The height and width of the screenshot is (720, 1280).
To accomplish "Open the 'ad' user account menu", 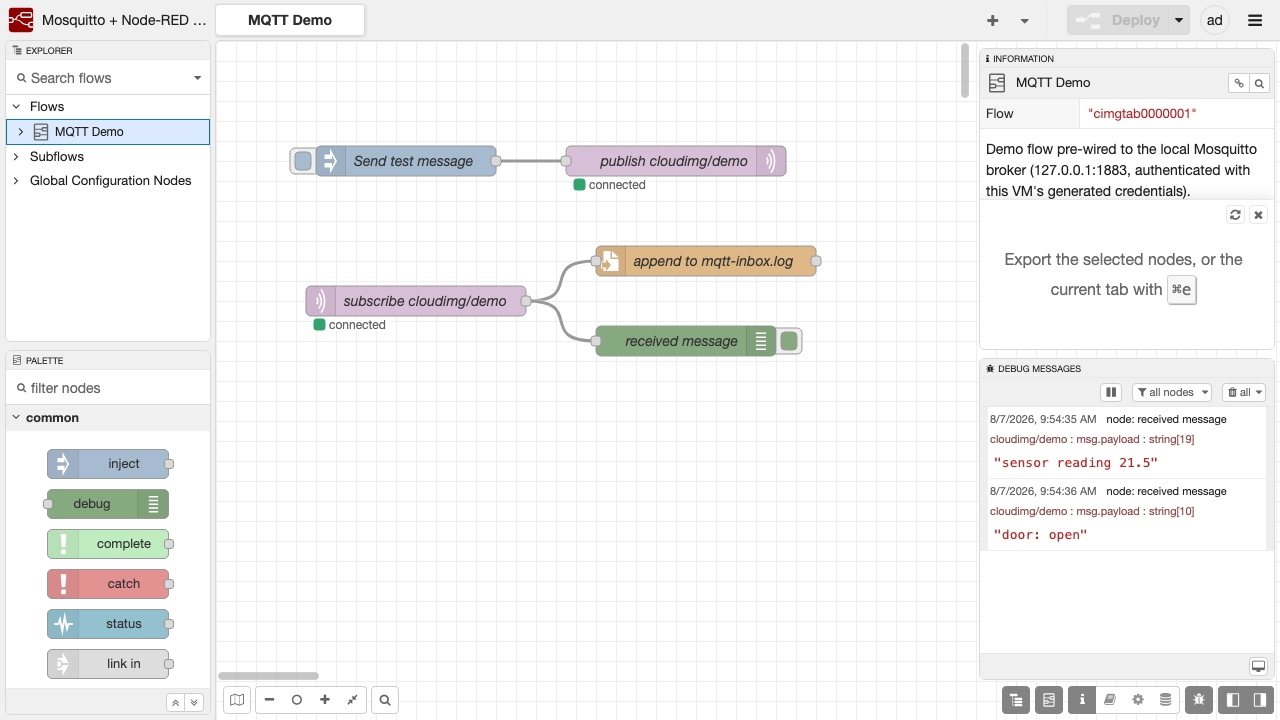I will [1215, 20].
